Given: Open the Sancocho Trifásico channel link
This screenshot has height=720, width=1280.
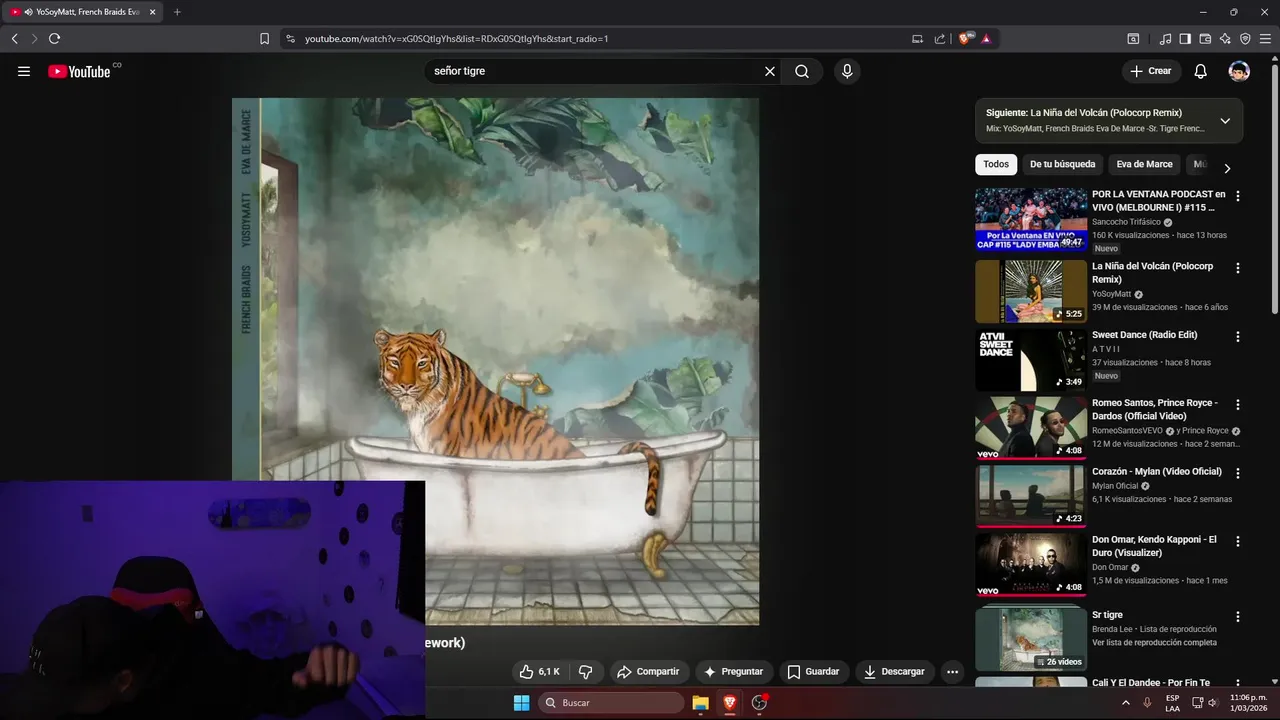Looking at the screenshot, I should (x=1126, y=222).
